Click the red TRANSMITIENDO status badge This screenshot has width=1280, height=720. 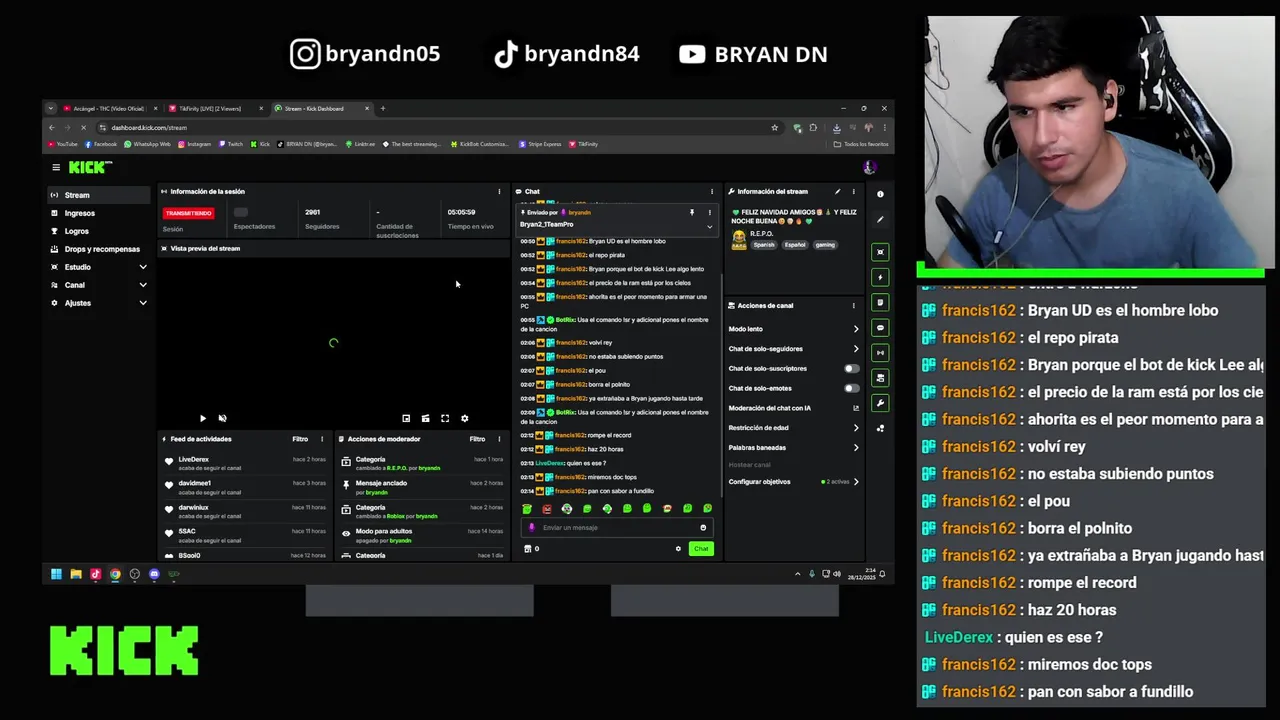(188, 213)
